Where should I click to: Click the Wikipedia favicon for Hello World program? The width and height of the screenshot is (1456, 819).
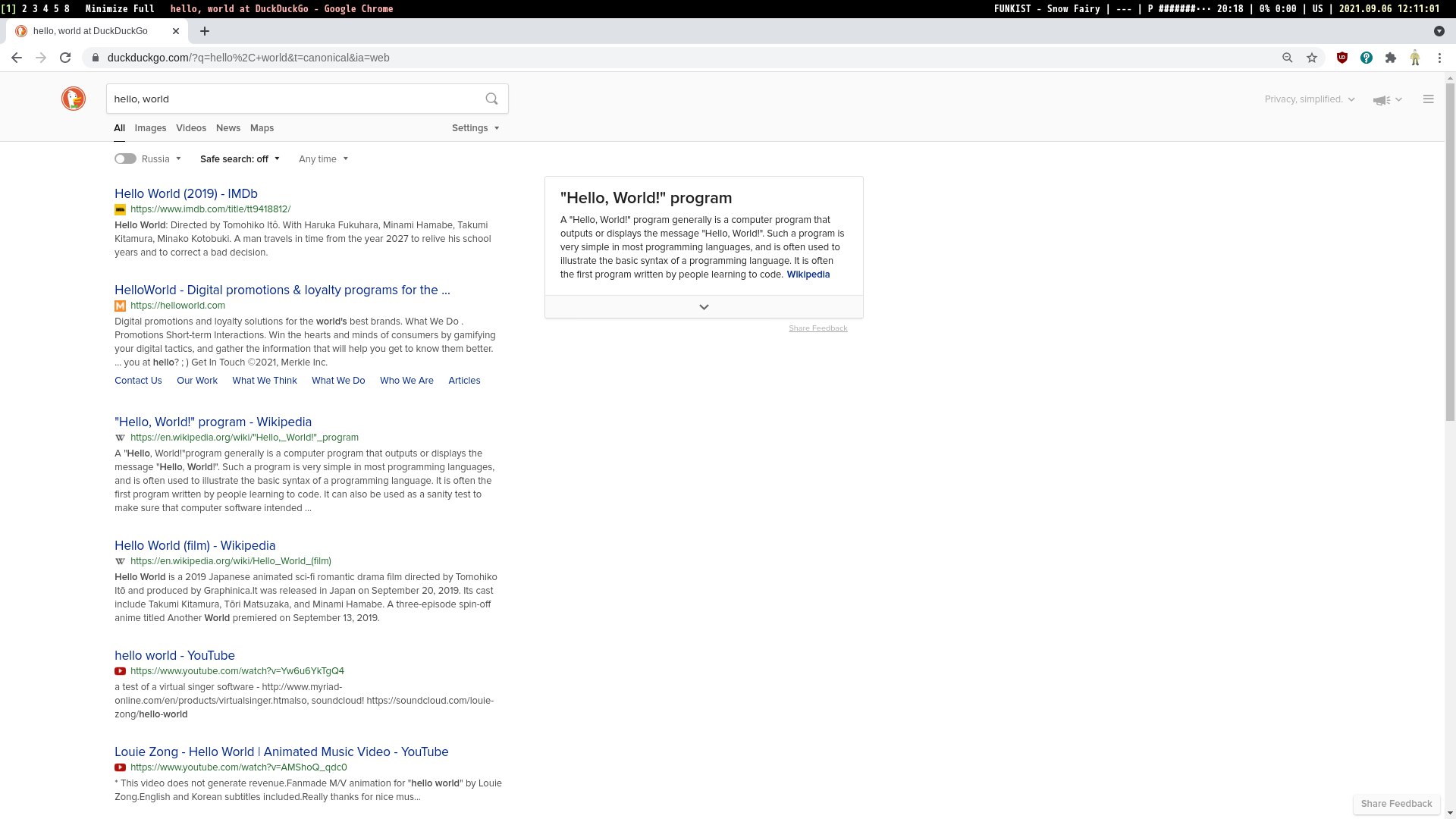[x=120, y=438]
